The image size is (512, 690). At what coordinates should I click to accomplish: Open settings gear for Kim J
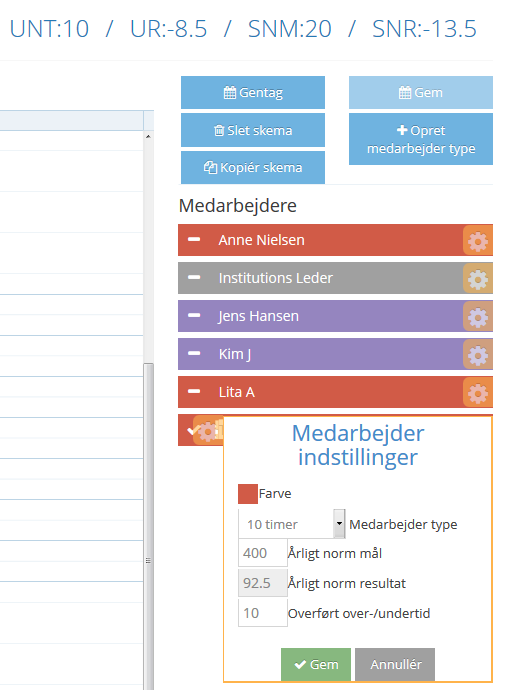click(x=478, y=355)
